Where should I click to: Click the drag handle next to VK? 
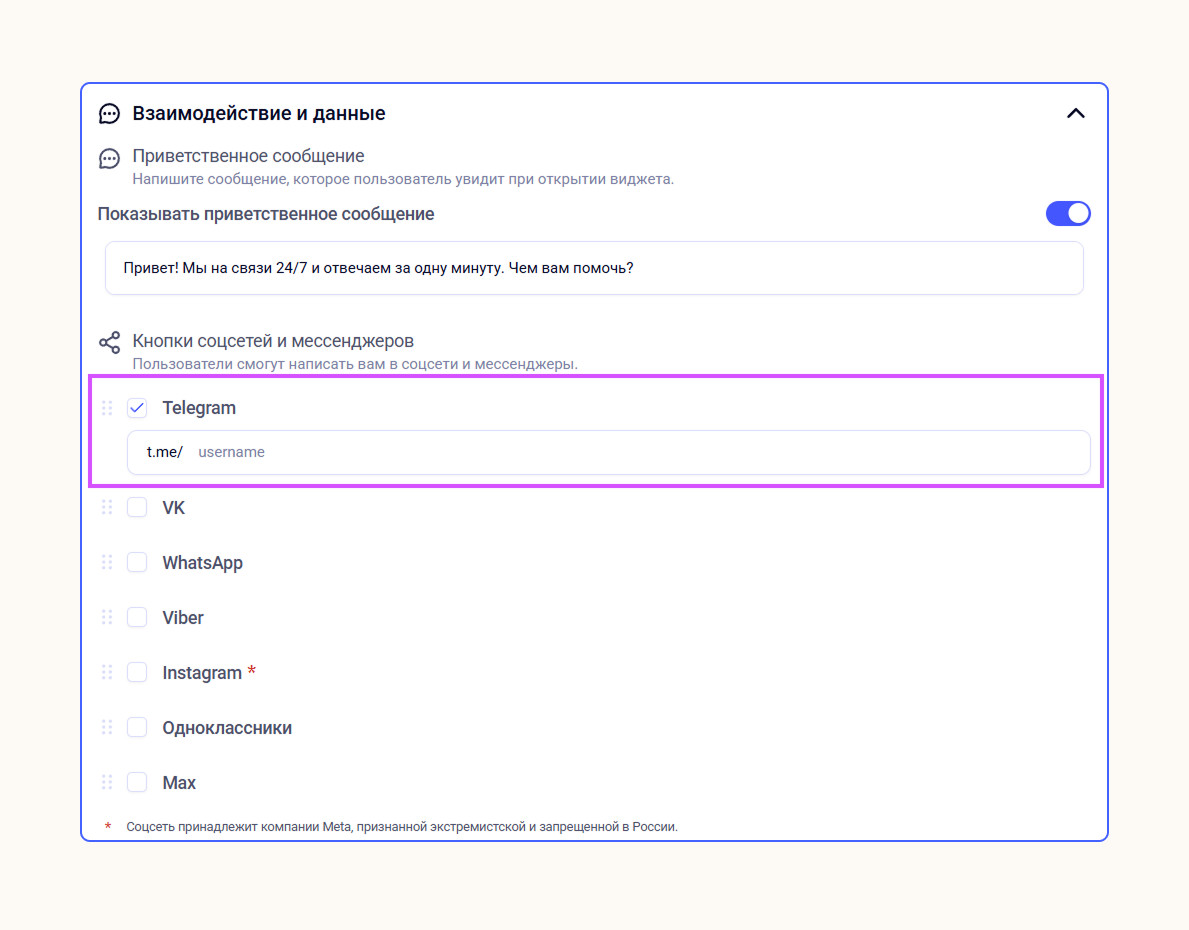tap(107, 508)
